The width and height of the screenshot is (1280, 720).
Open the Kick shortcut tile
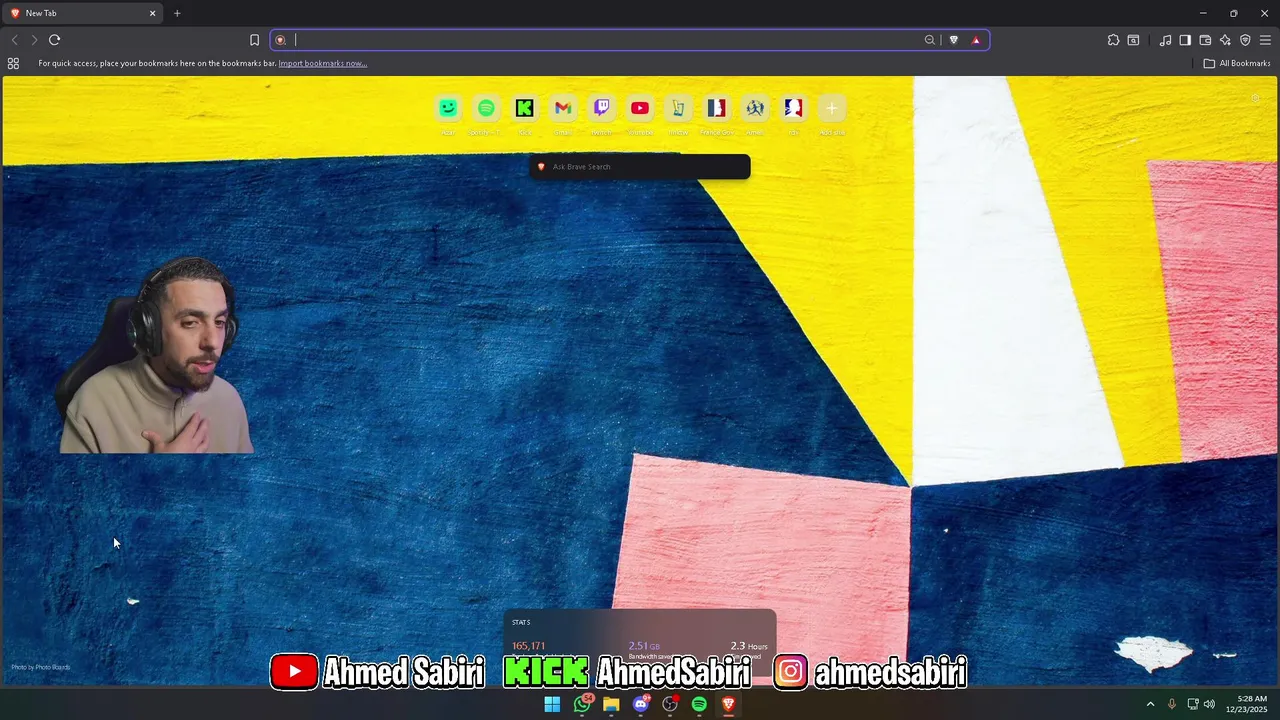(525, 108)
